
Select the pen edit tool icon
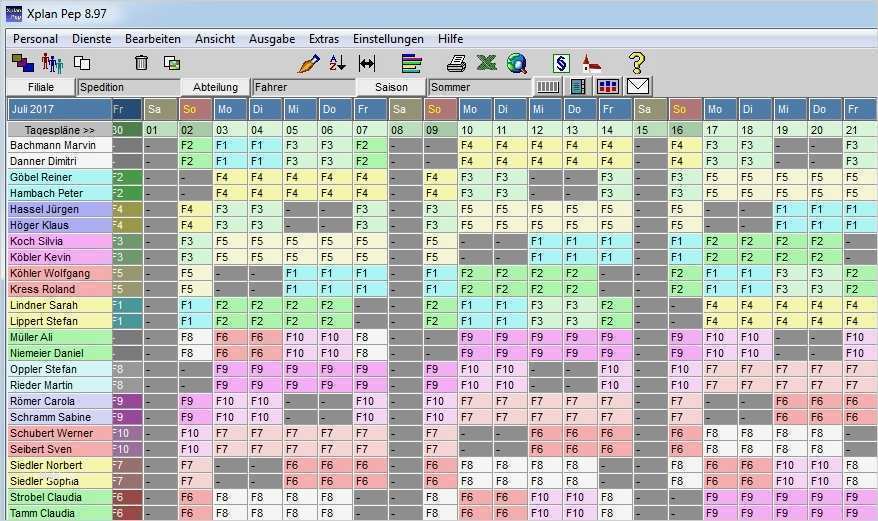click(308, 63)
